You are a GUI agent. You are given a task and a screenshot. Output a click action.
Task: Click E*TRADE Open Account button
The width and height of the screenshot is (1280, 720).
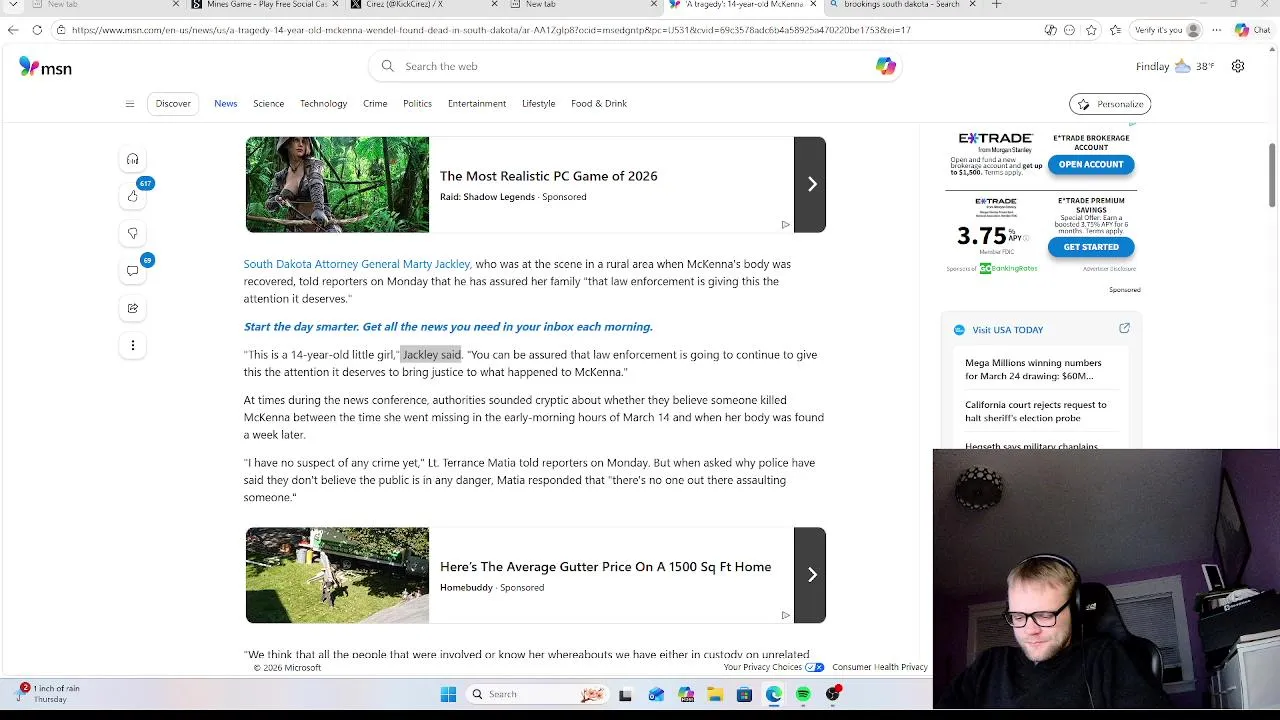pyautogui.click(x=1091, y=164)
